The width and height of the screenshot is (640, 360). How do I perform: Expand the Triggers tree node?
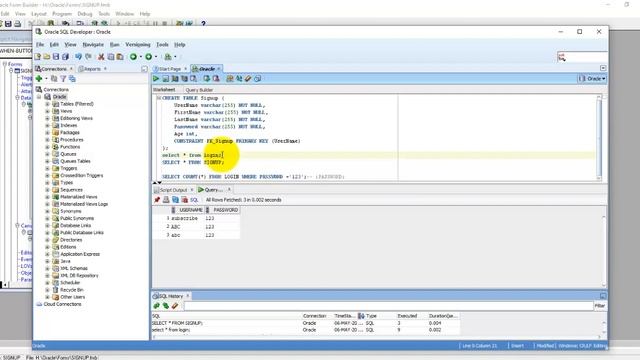click(47, 168)
